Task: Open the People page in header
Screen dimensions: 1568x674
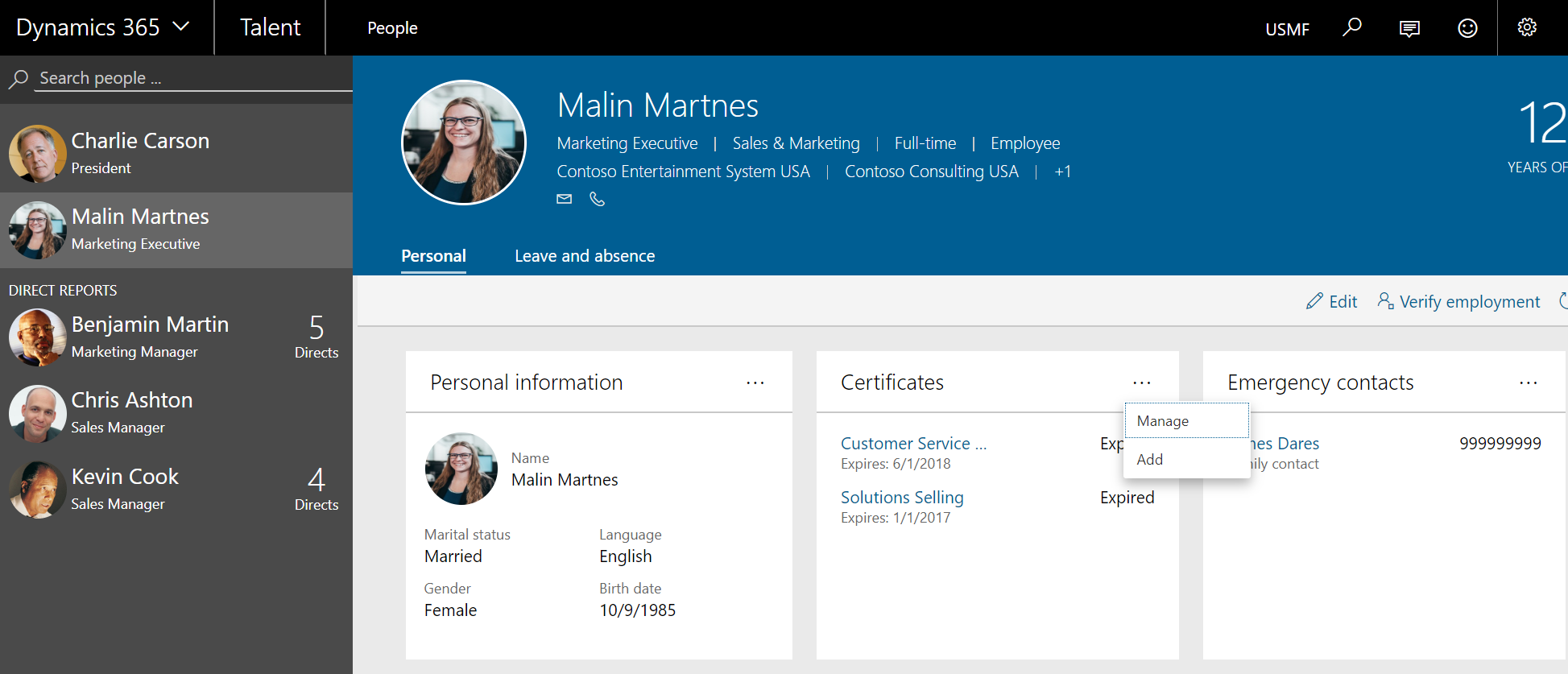Action: (392, 28)
